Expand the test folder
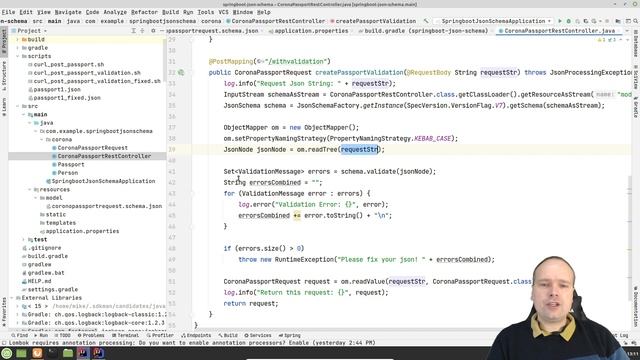 coord(24,240)
